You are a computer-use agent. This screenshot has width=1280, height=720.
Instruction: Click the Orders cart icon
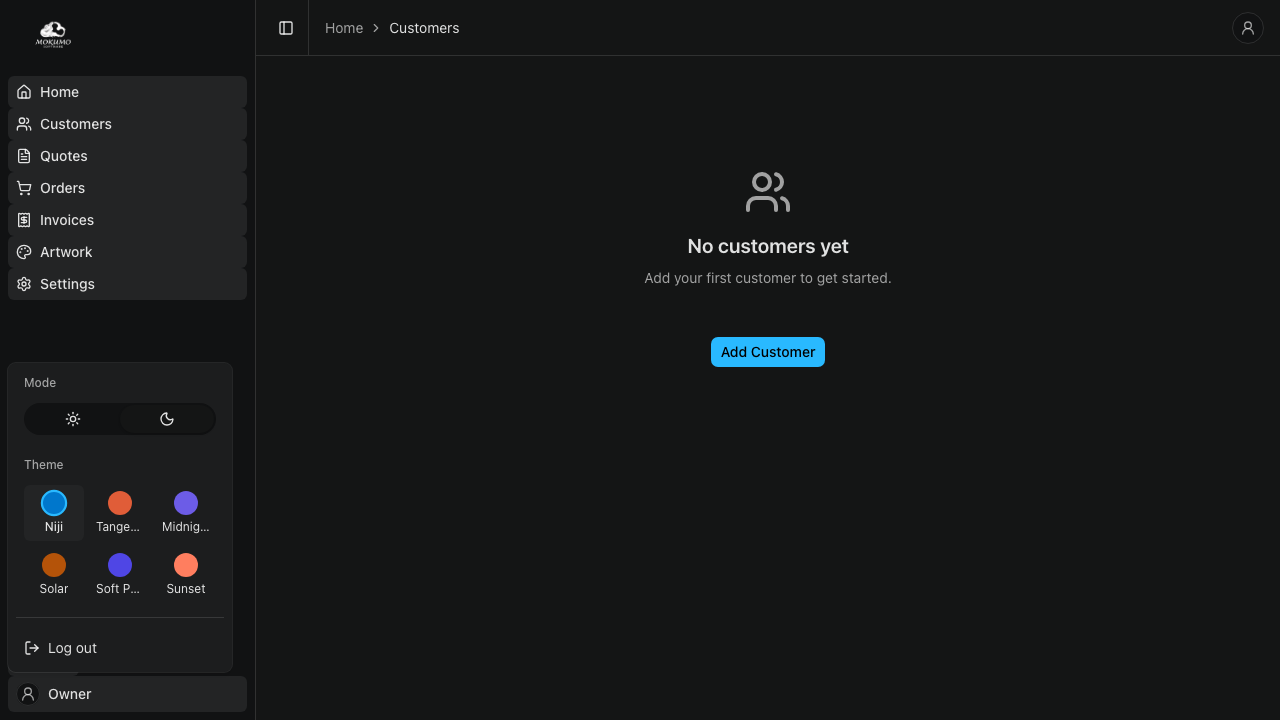[24, 188]
